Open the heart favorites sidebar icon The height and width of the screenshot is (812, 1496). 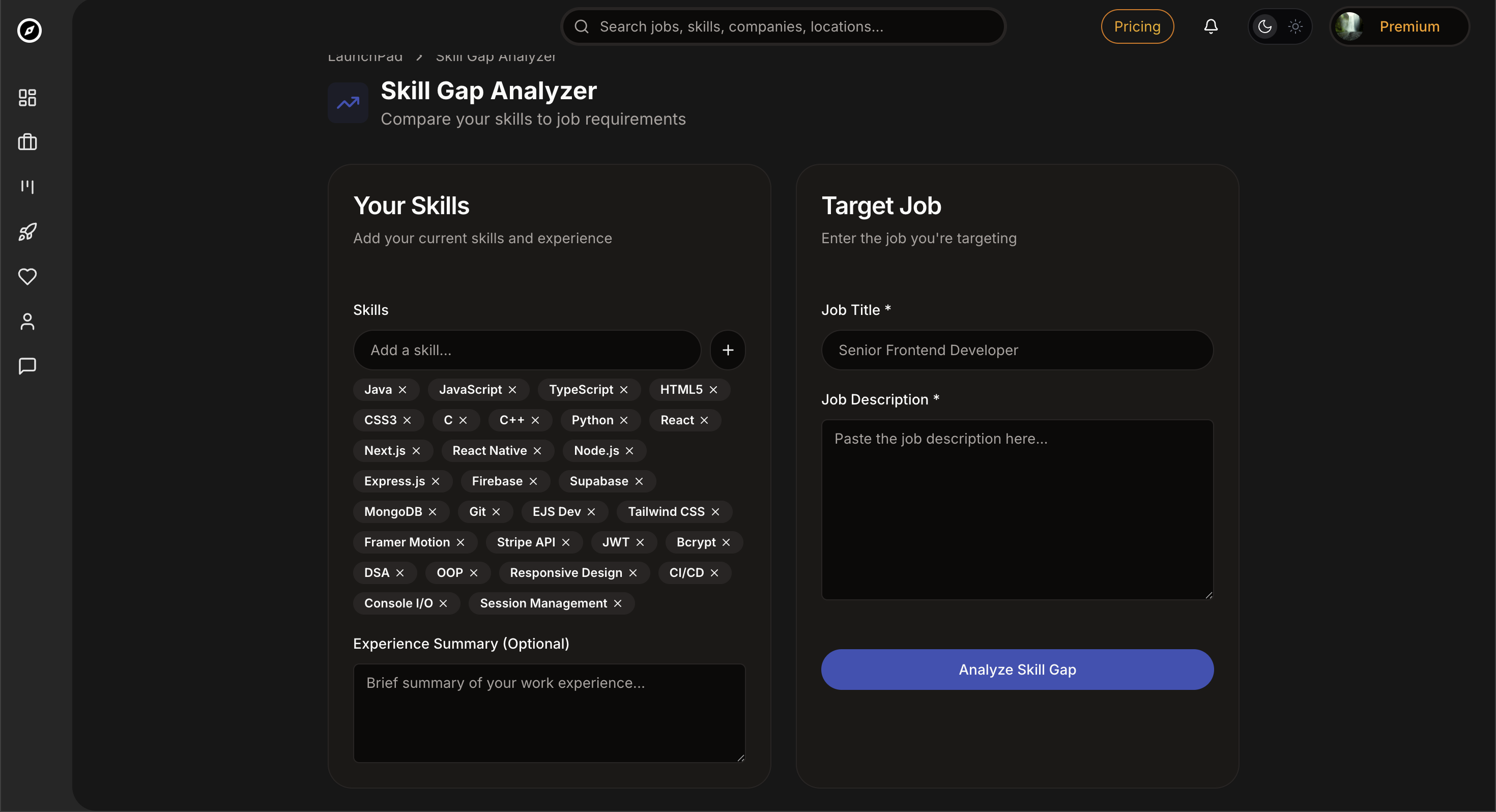pos(27,276)
